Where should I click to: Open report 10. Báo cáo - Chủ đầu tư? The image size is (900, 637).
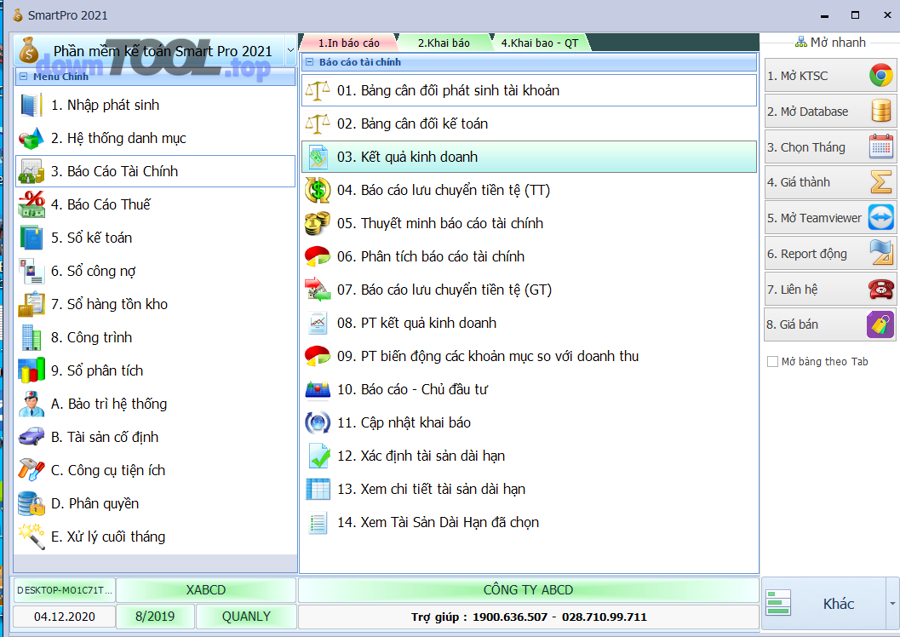click(529, 390)
